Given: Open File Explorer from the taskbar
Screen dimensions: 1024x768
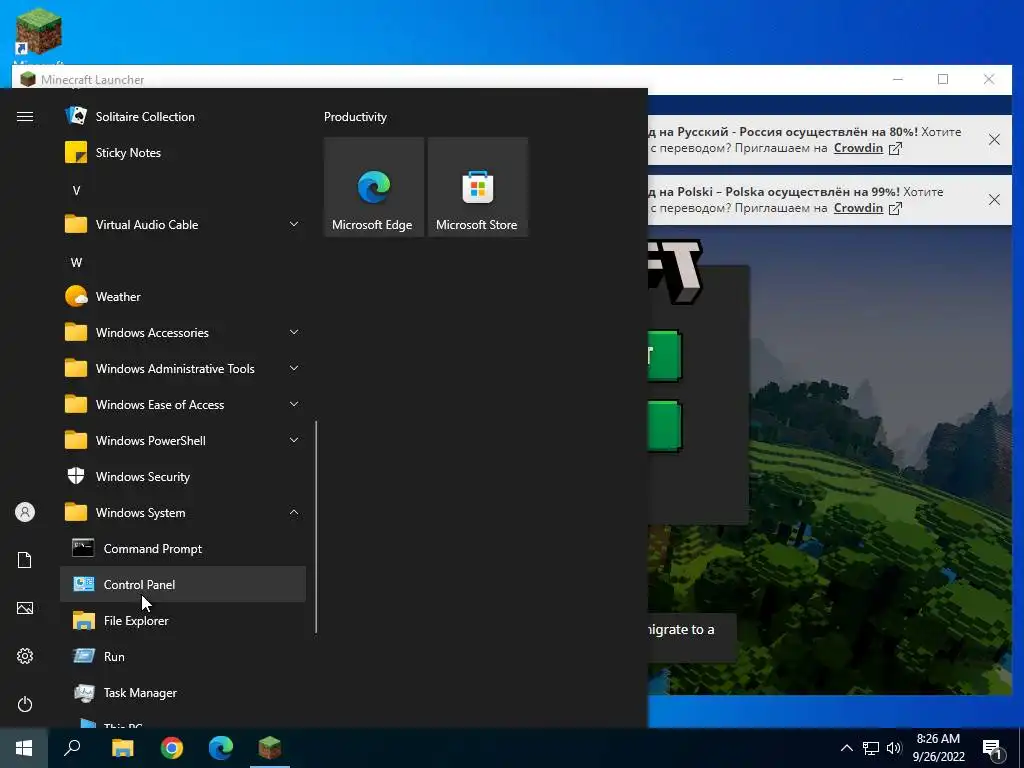Looking at the screenshot, I should point(122,748).
